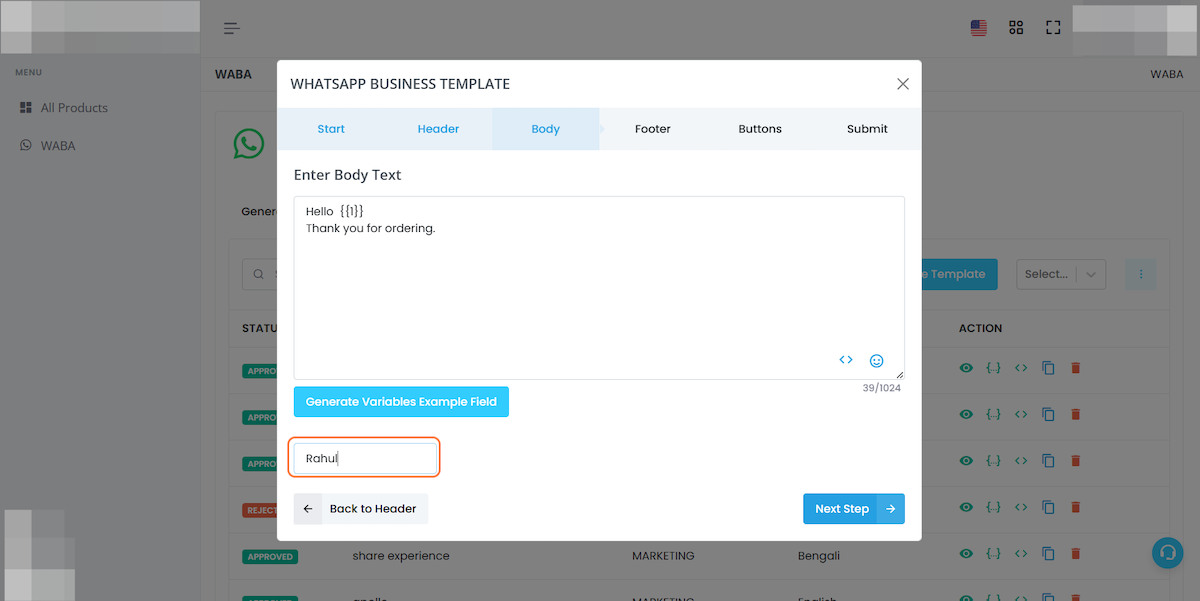Open curly-braces icon on the REJECTED row
The width and height of the screenshot is (1200, 601).
coord(993,507)
